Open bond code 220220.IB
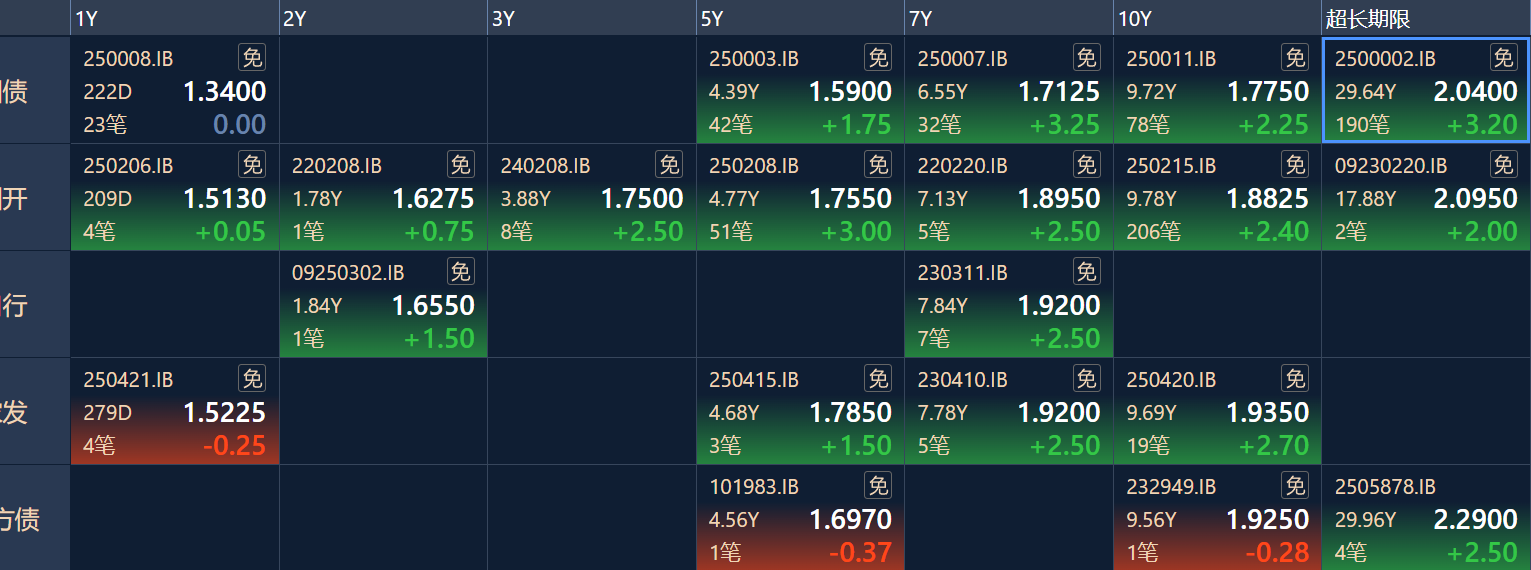Image resolution: width=1531 pixels, height=570 pixels. tap(963, 166)
